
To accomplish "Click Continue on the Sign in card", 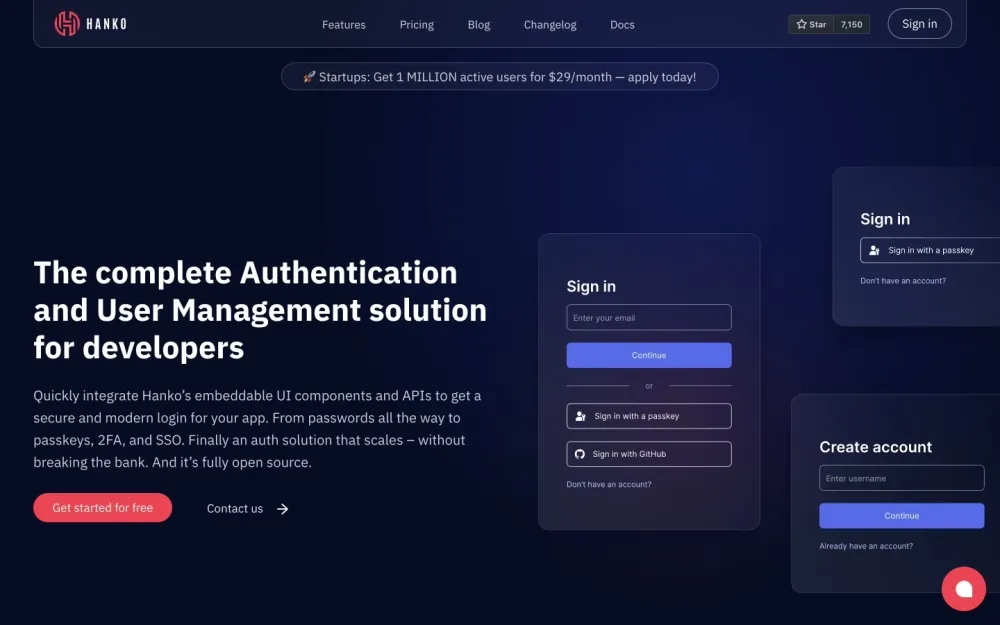I will pos(648,354).
